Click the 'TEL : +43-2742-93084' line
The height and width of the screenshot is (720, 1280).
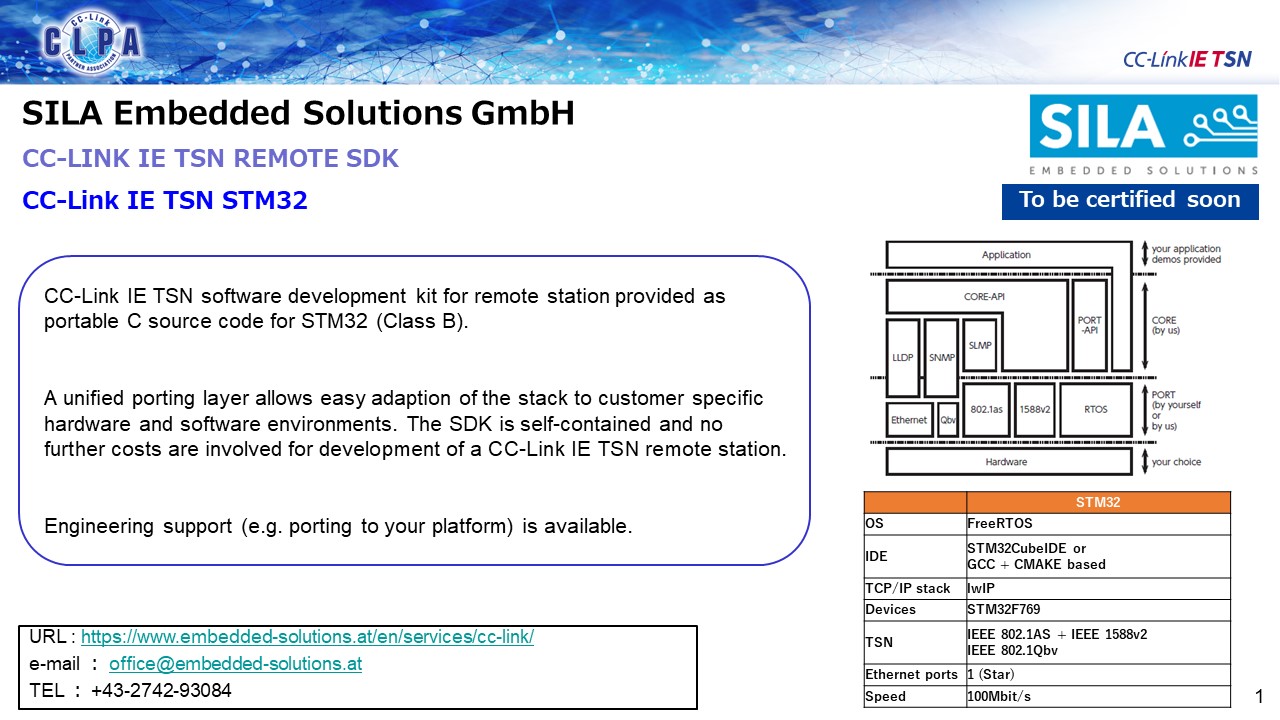(x=131, y=690)
